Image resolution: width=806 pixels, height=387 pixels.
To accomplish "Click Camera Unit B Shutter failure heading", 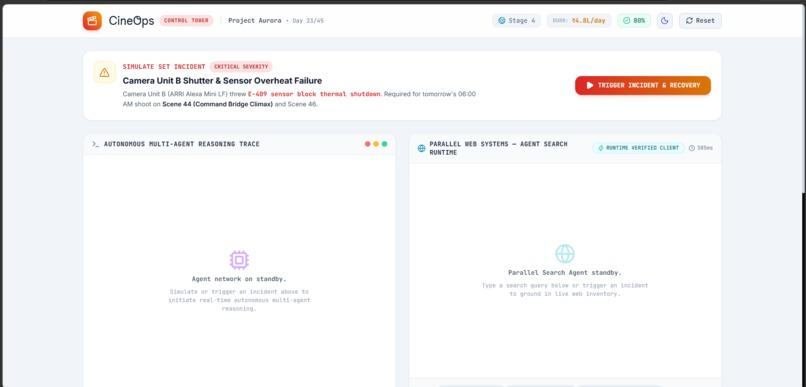I will point(222,81).
